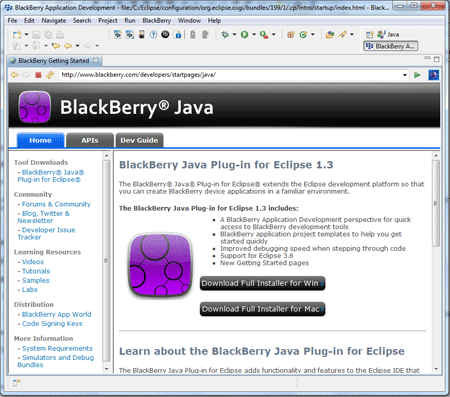Click the black BlackBerry logo toolbar icon
450x397 pixels.
[165, 34]
